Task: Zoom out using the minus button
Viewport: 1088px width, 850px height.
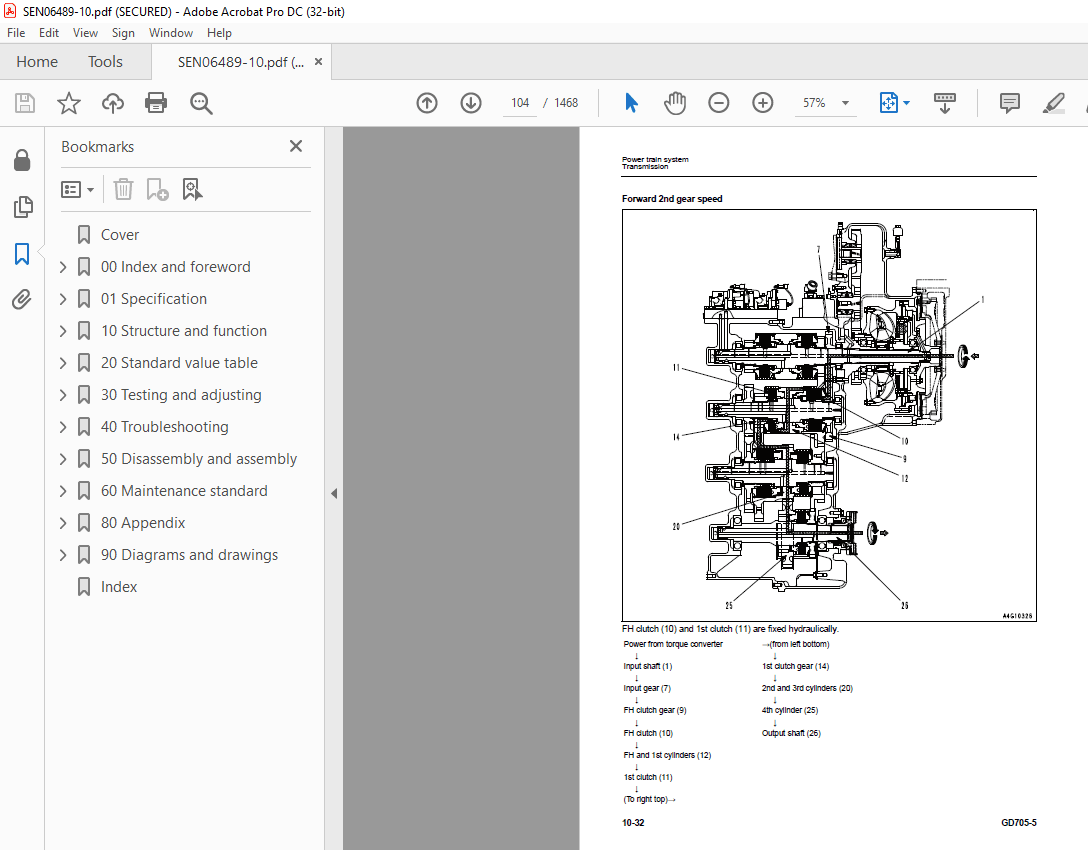Action: pos(719,102)
